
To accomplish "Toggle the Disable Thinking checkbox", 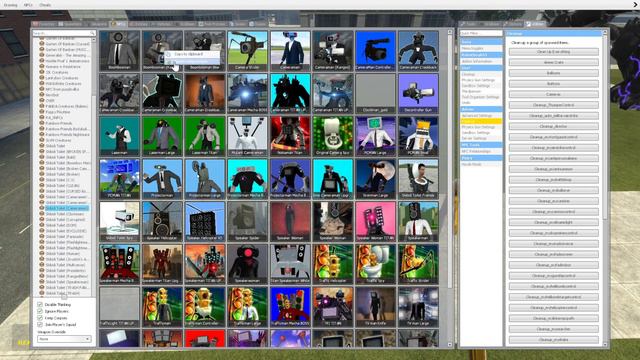I will [x=40, y=304].
